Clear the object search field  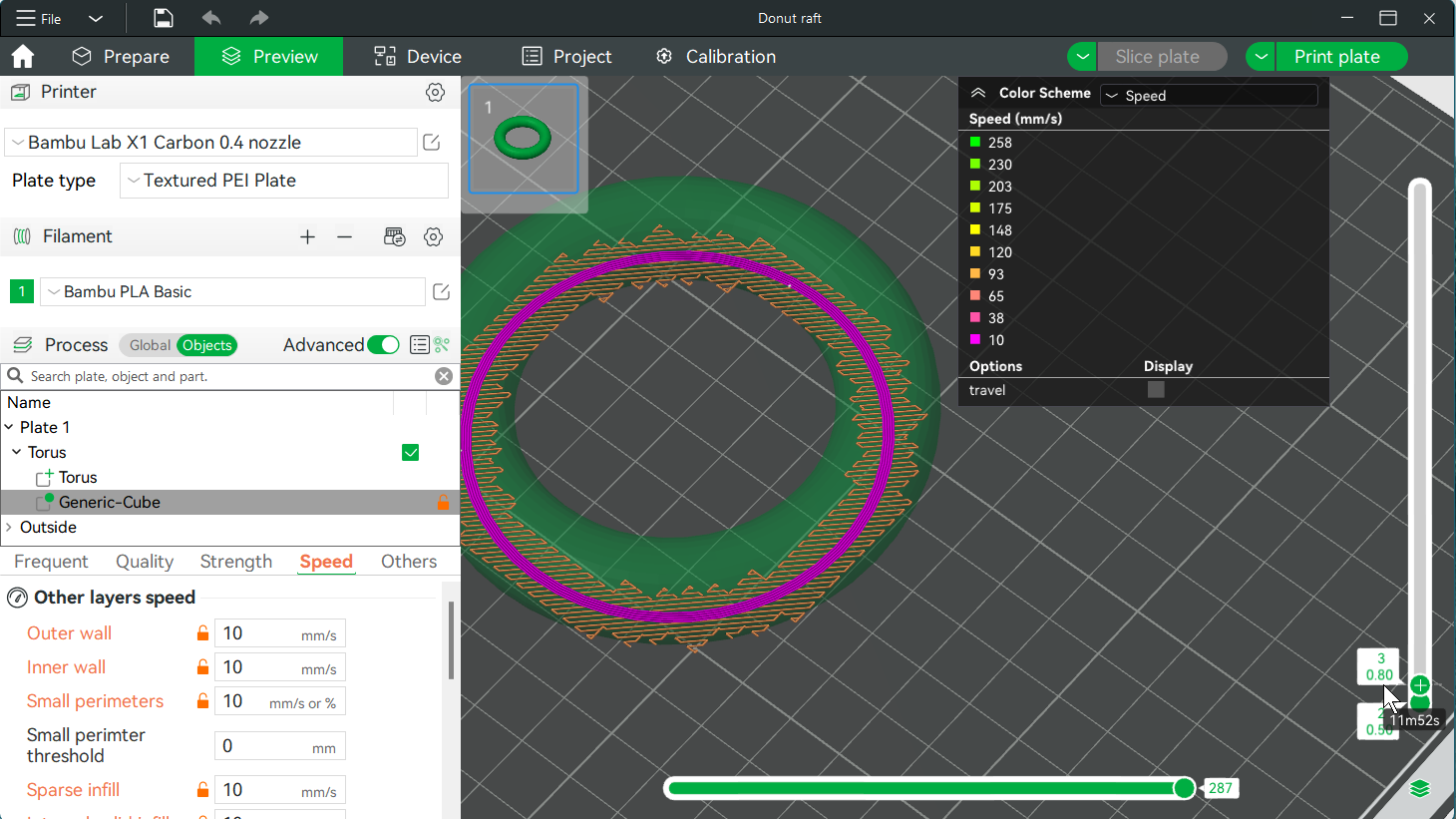[444, 376]
